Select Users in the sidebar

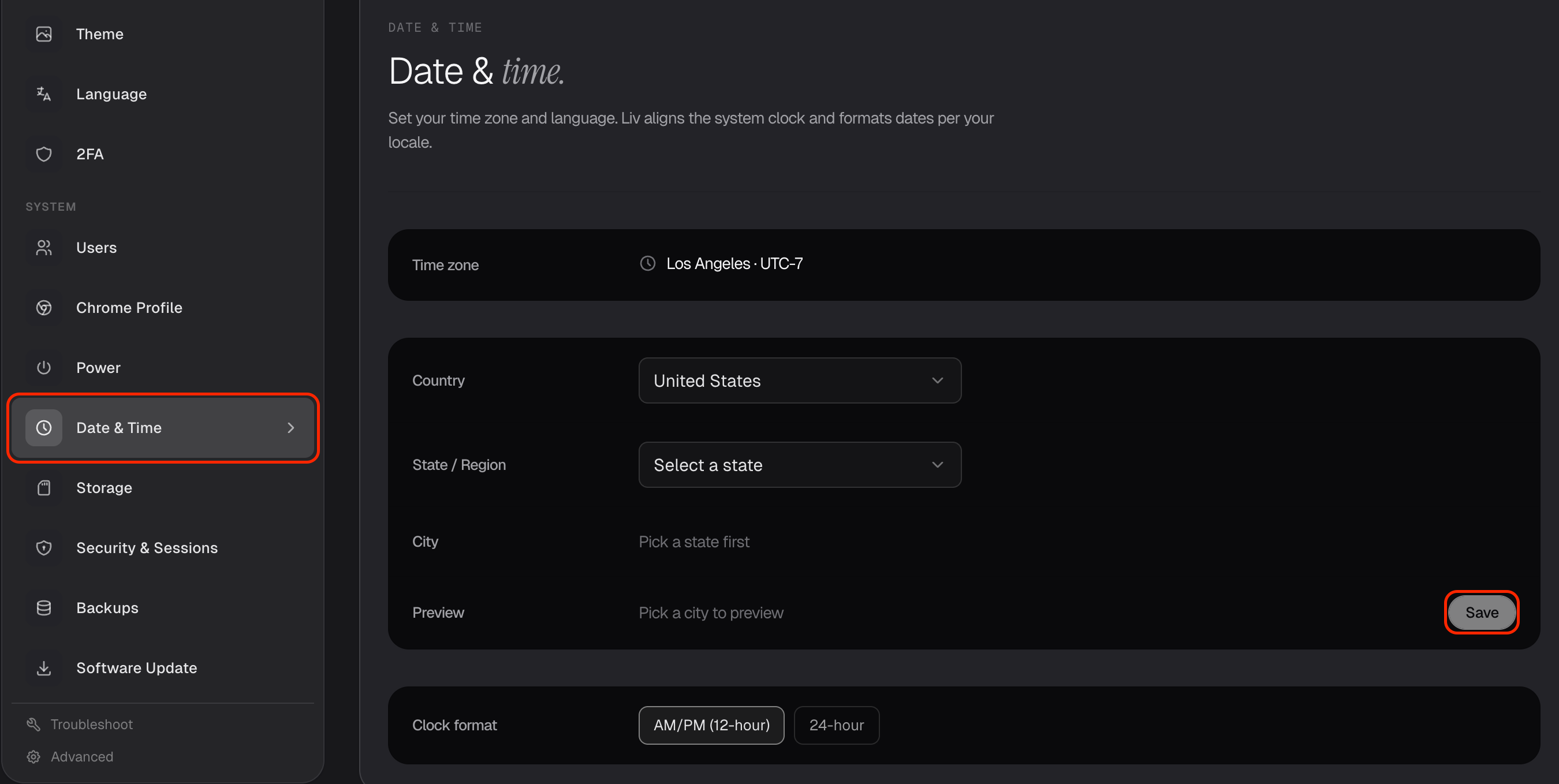[x=162, y=248]
